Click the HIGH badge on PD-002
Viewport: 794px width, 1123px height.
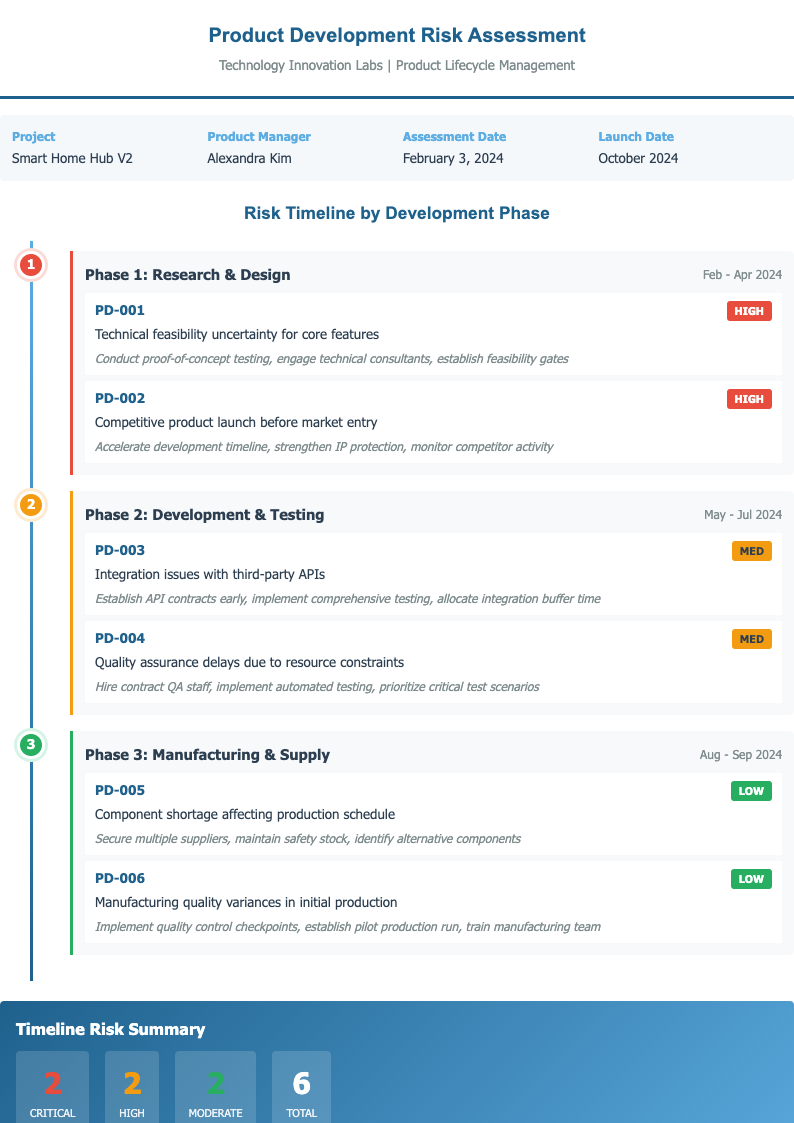[749, 399]
